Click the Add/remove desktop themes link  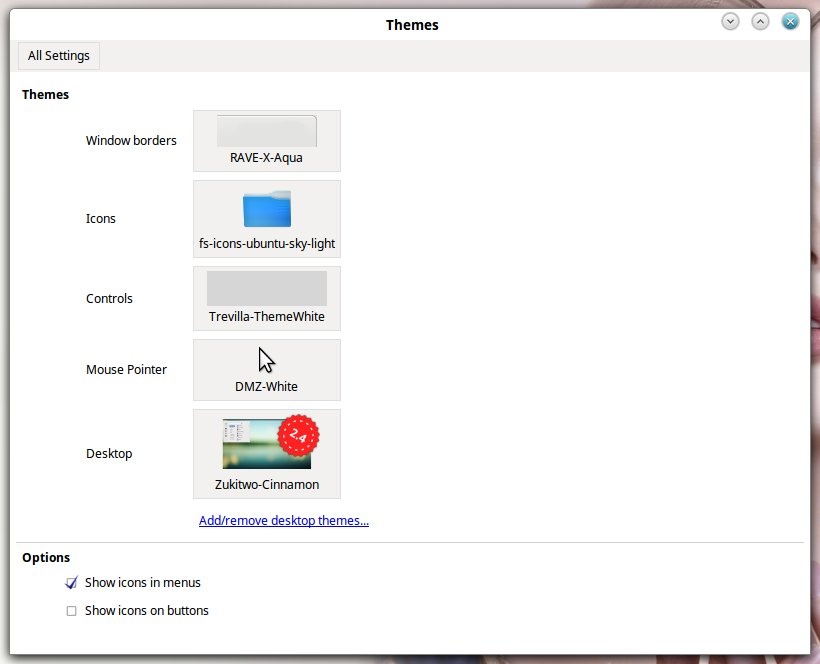pos(284,520)
